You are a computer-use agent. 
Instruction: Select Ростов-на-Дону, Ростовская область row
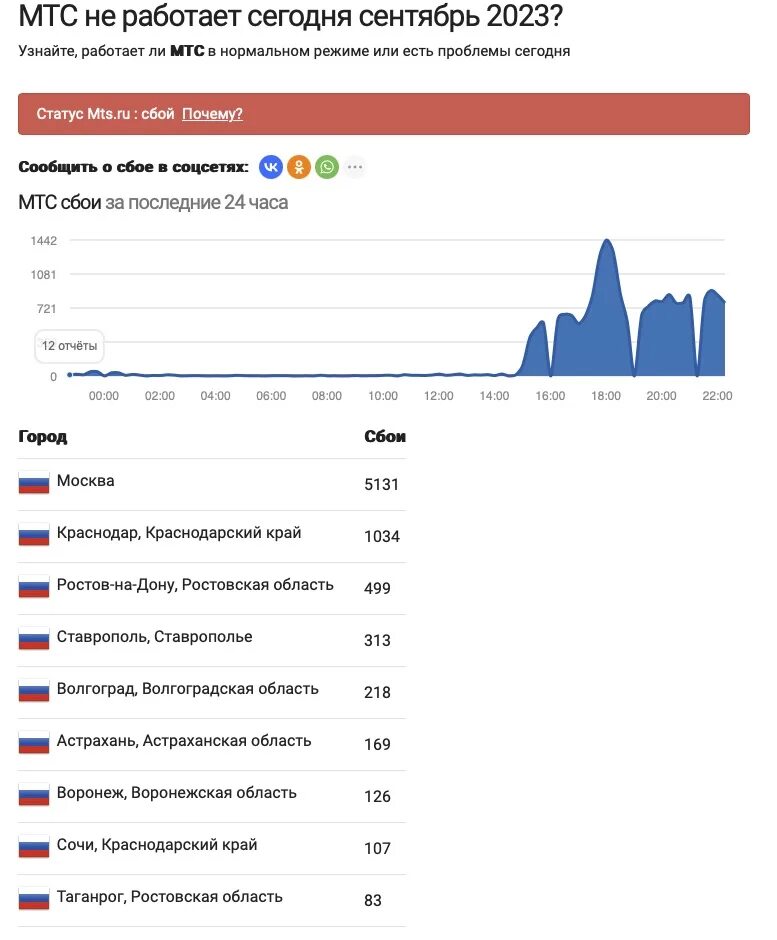pyautogui.click(x=212, y=588)
